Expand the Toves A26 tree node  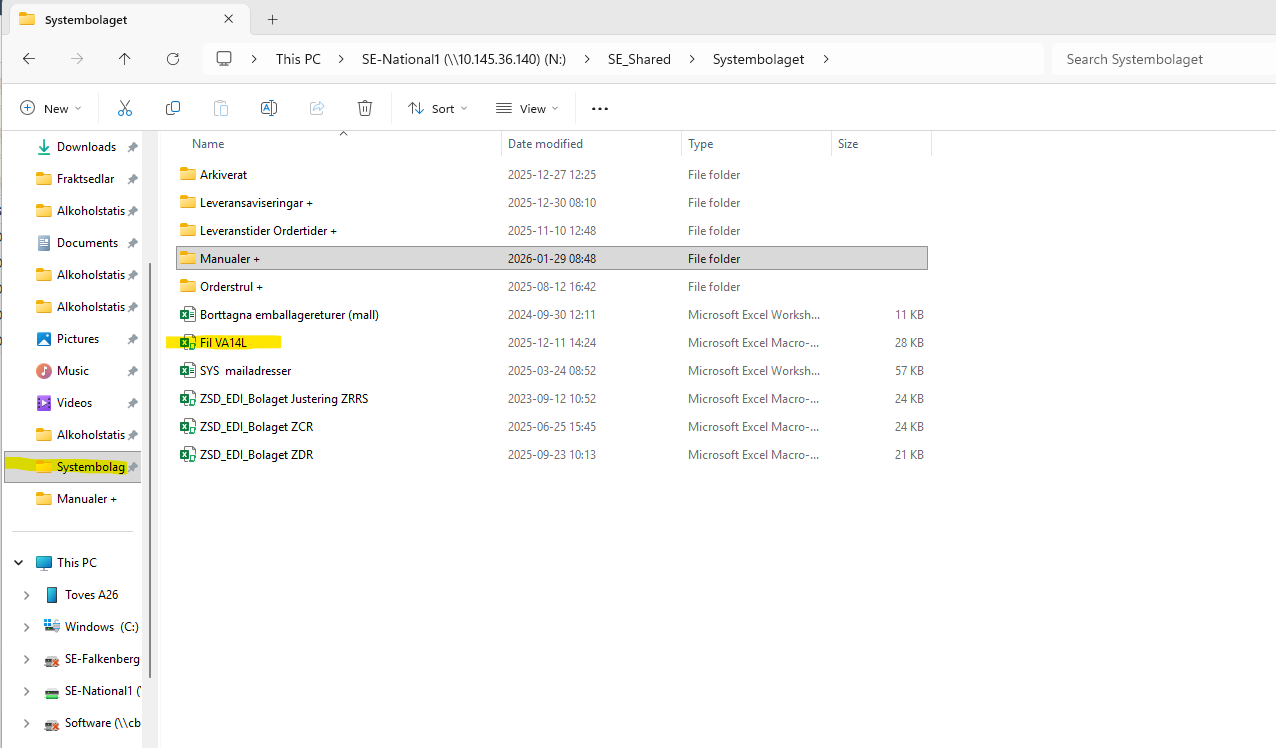(x=27, y=595)
